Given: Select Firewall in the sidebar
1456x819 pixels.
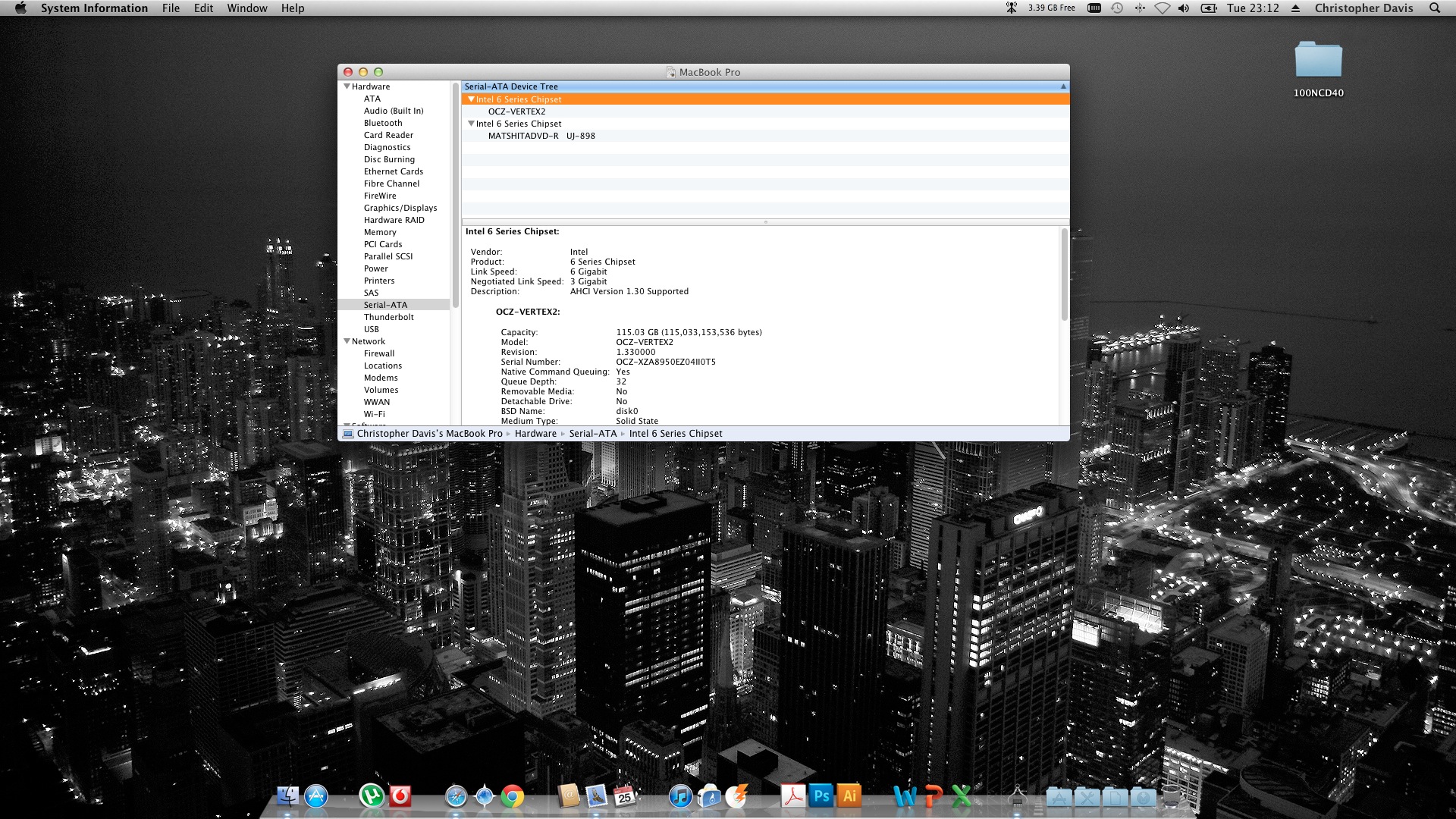Looking at the screenshot, I should coord(378,353).
